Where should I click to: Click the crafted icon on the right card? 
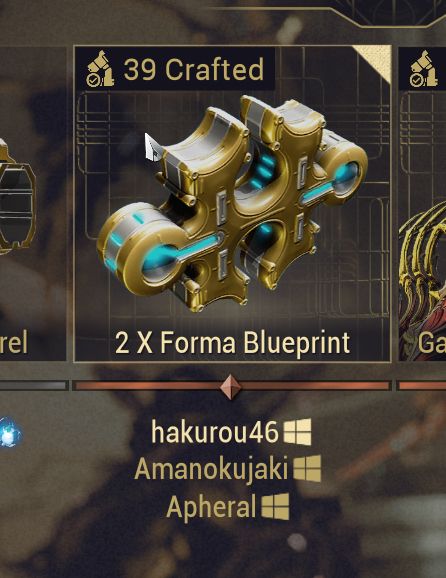pyautogui.click(x=423, y=69)
